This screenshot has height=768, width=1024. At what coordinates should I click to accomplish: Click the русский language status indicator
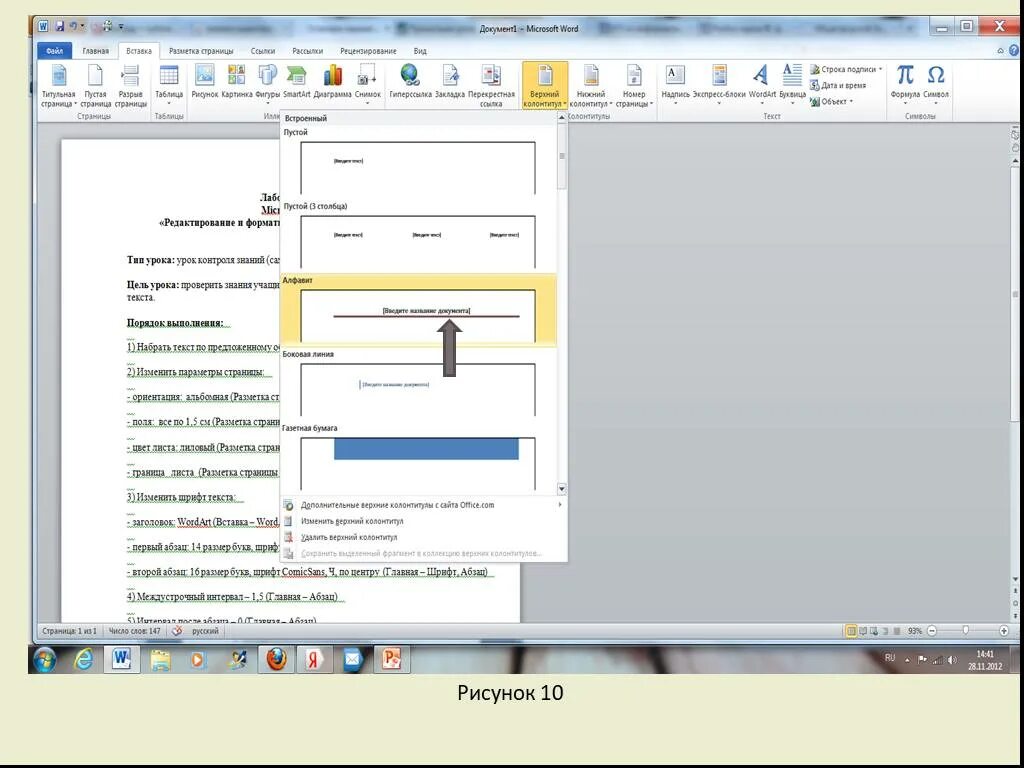pos(205,632)
